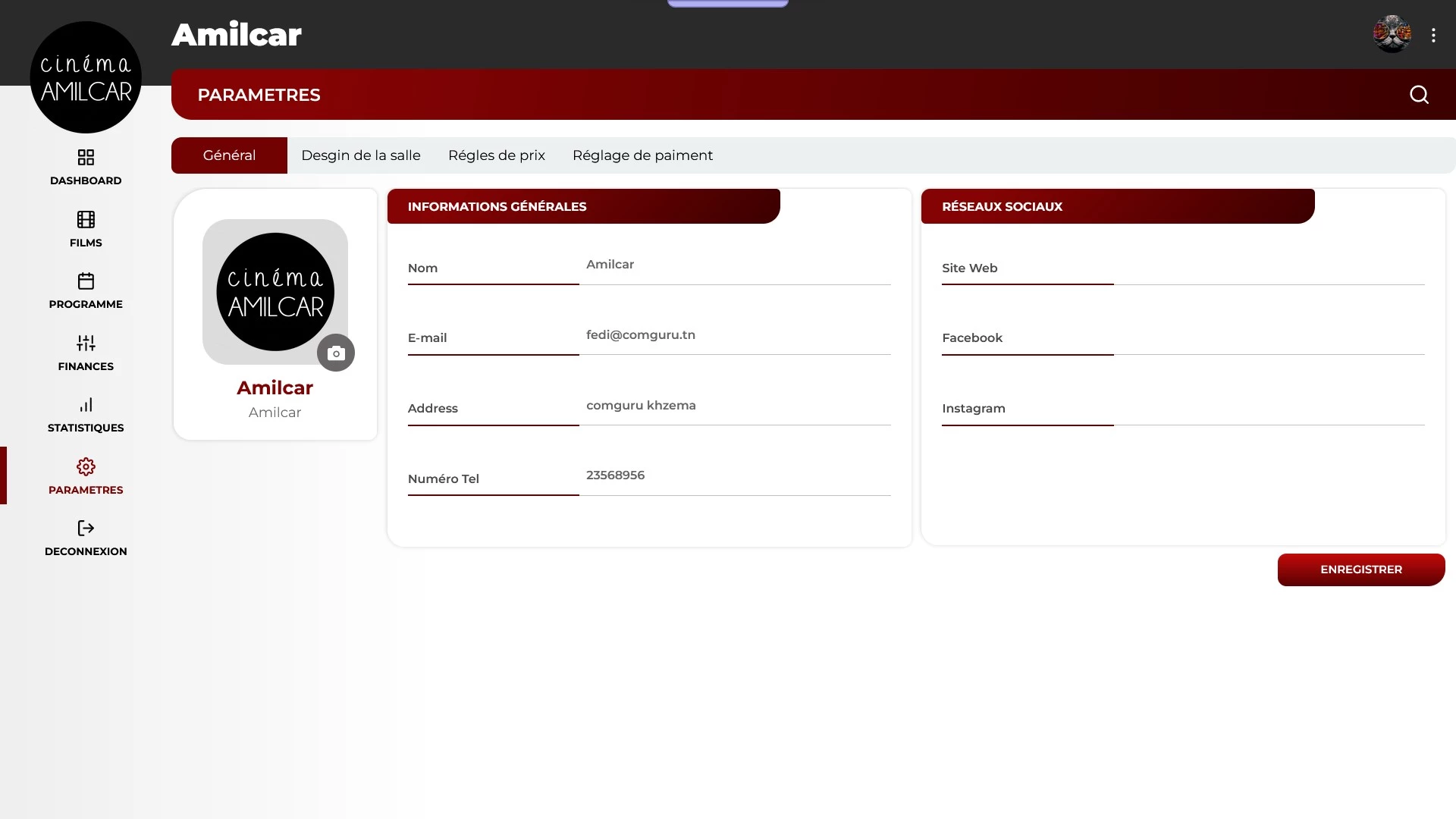Click the cinema logo thumbnail in profile card

coord(275,292)
